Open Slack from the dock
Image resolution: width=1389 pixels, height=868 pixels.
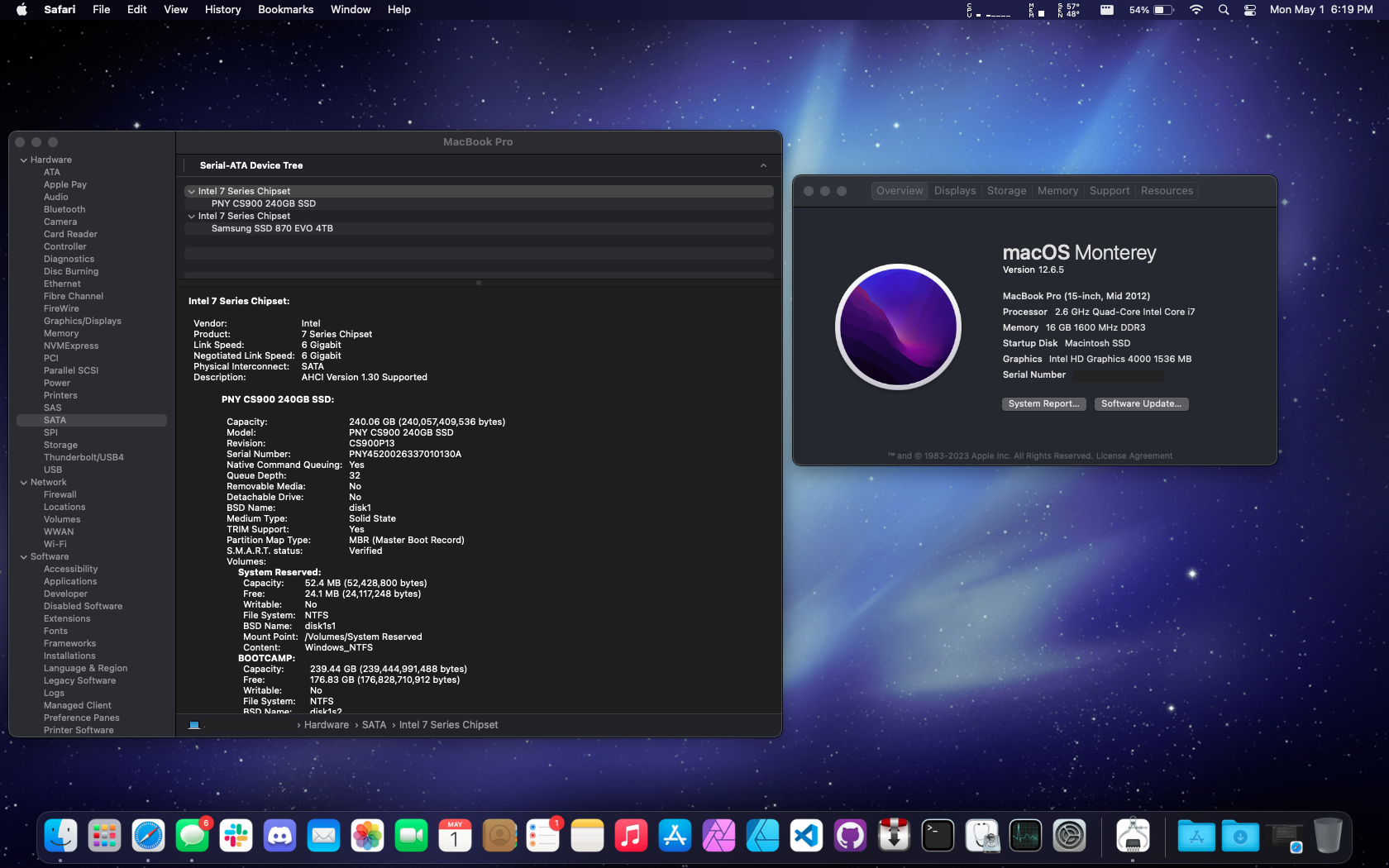click(236, 836)
